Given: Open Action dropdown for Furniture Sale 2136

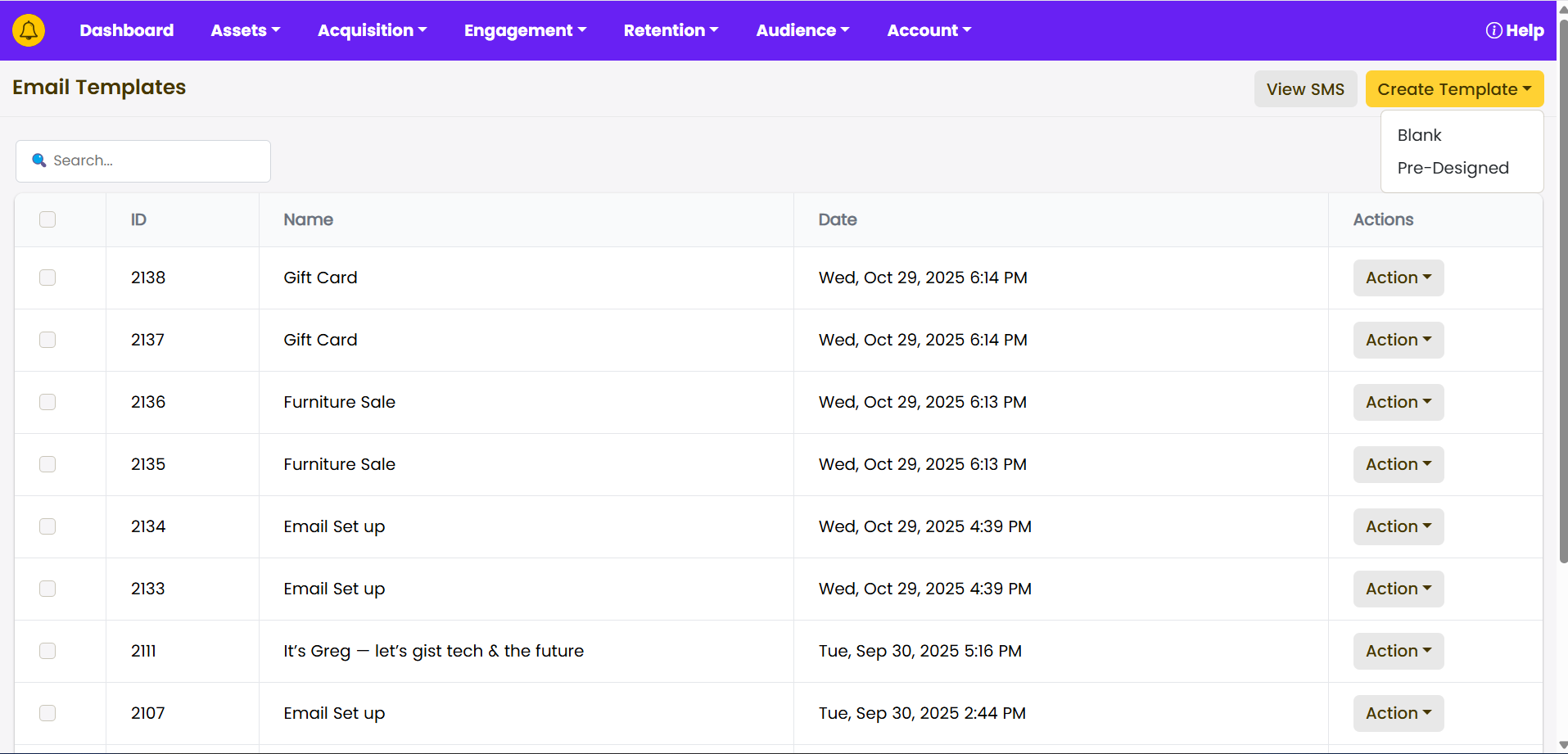Looking at the screenshot, I should [x=1398, y=402].
